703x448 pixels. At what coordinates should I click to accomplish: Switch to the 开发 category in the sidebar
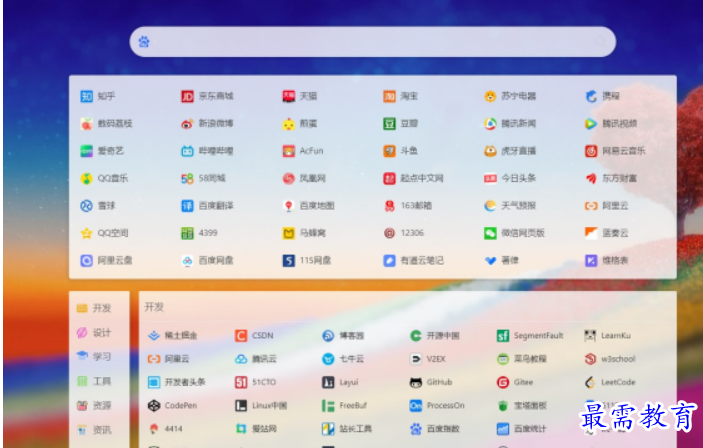point(94,308)
